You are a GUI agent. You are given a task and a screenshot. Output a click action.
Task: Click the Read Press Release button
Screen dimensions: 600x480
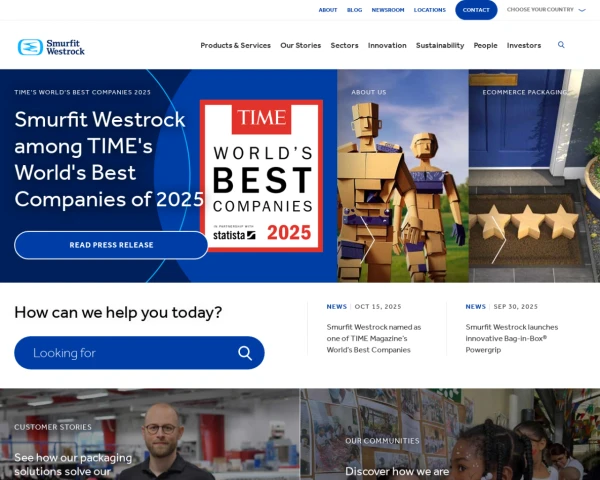pos(111,245)
